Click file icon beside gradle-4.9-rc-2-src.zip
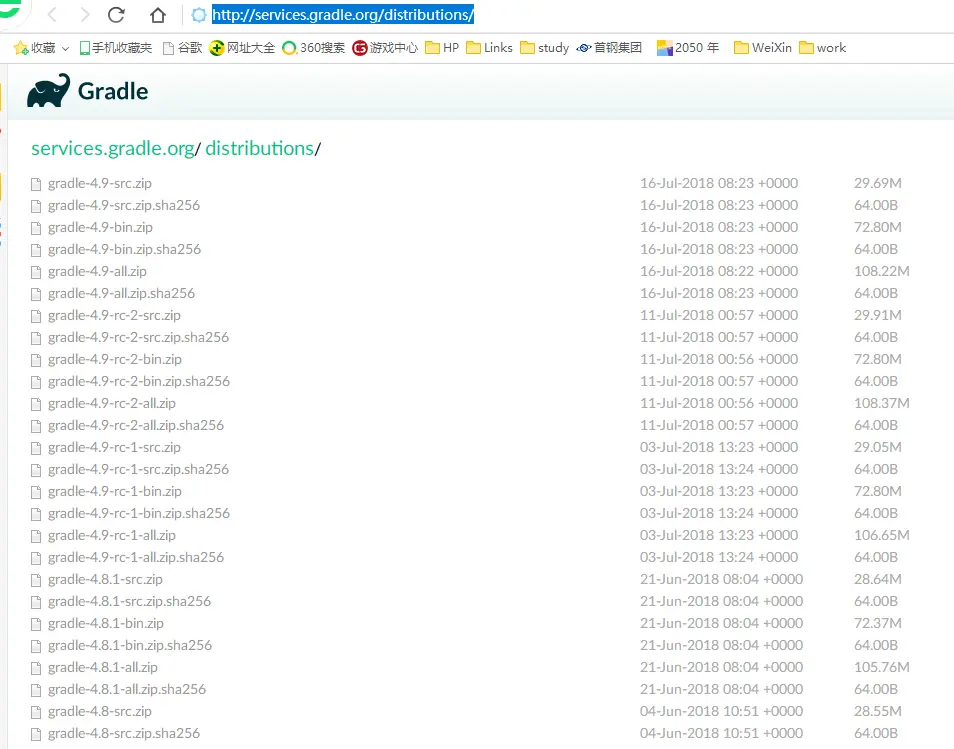 tap(36, 316)
